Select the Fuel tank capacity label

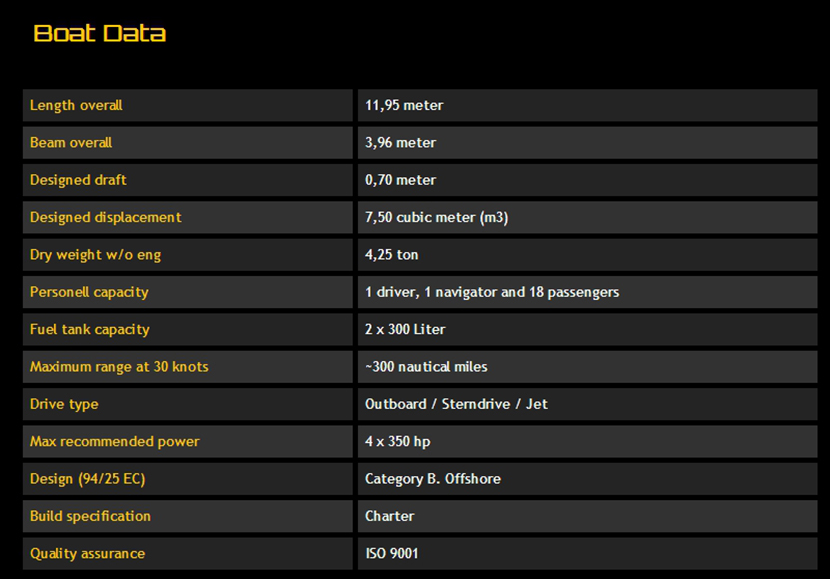pyautogui.click(x=89, y=329)
